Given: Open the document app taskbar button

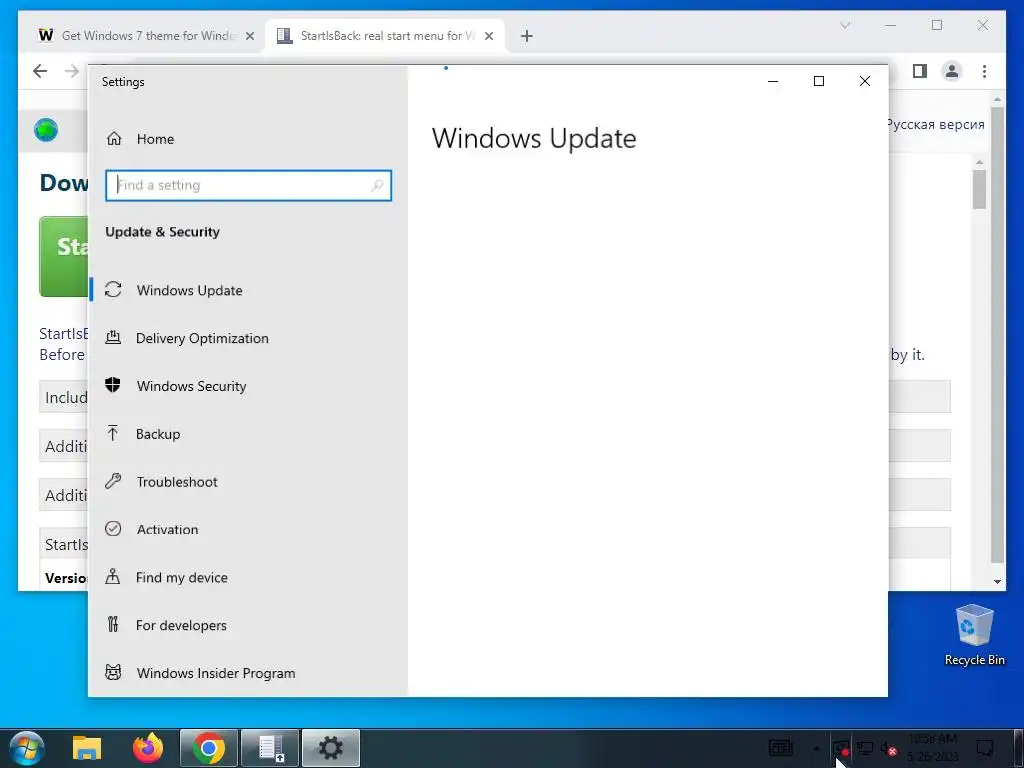Looking at the screenshot, I should (x=270, y=748).
